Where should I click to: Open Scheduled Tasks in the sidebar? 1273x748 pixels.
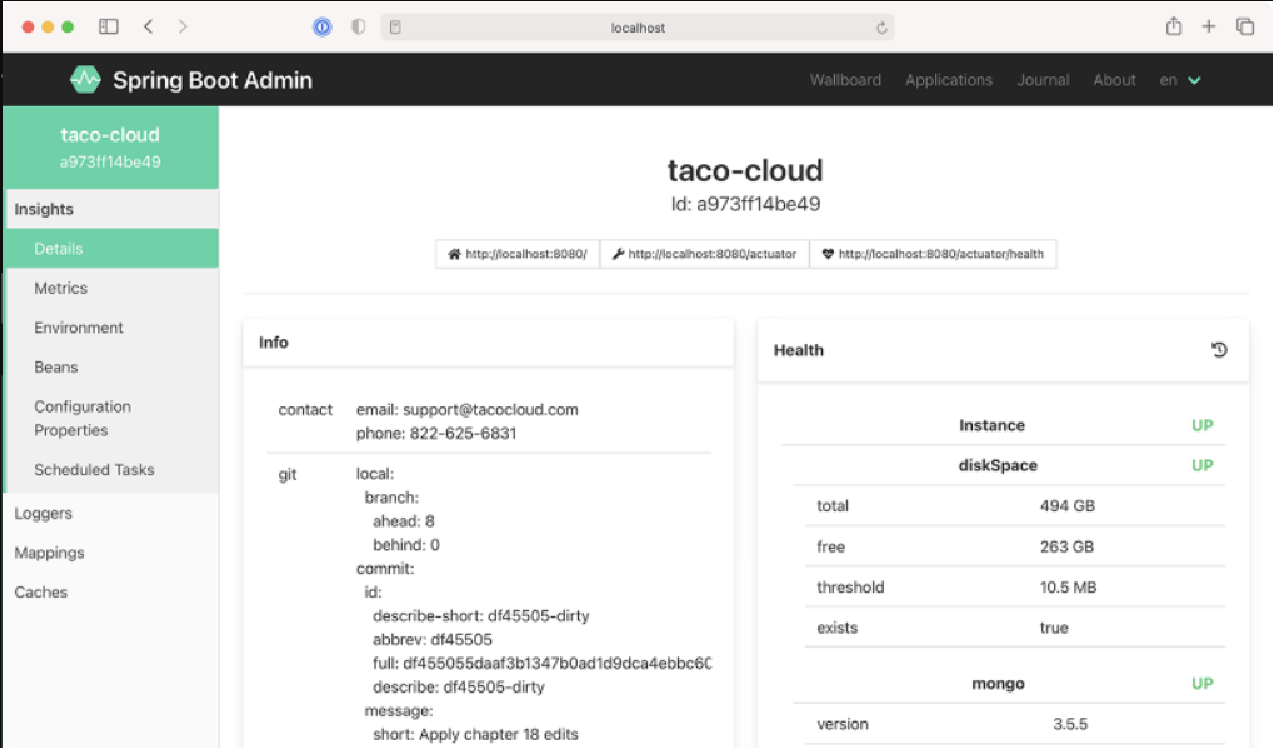coord(112,470)
